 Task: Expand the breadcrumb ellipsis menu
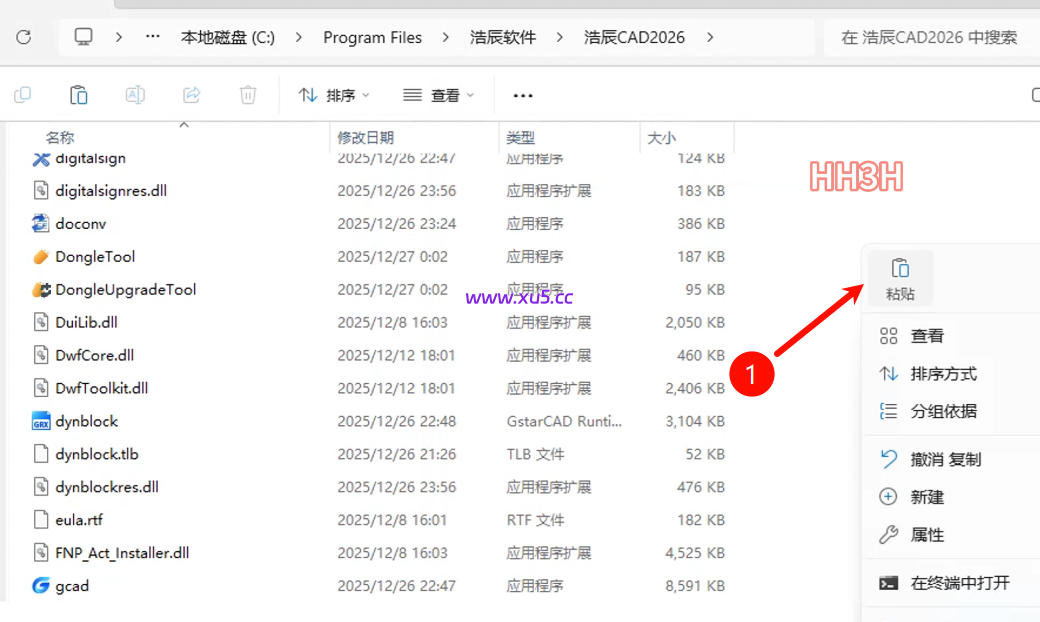click(152, 36)
